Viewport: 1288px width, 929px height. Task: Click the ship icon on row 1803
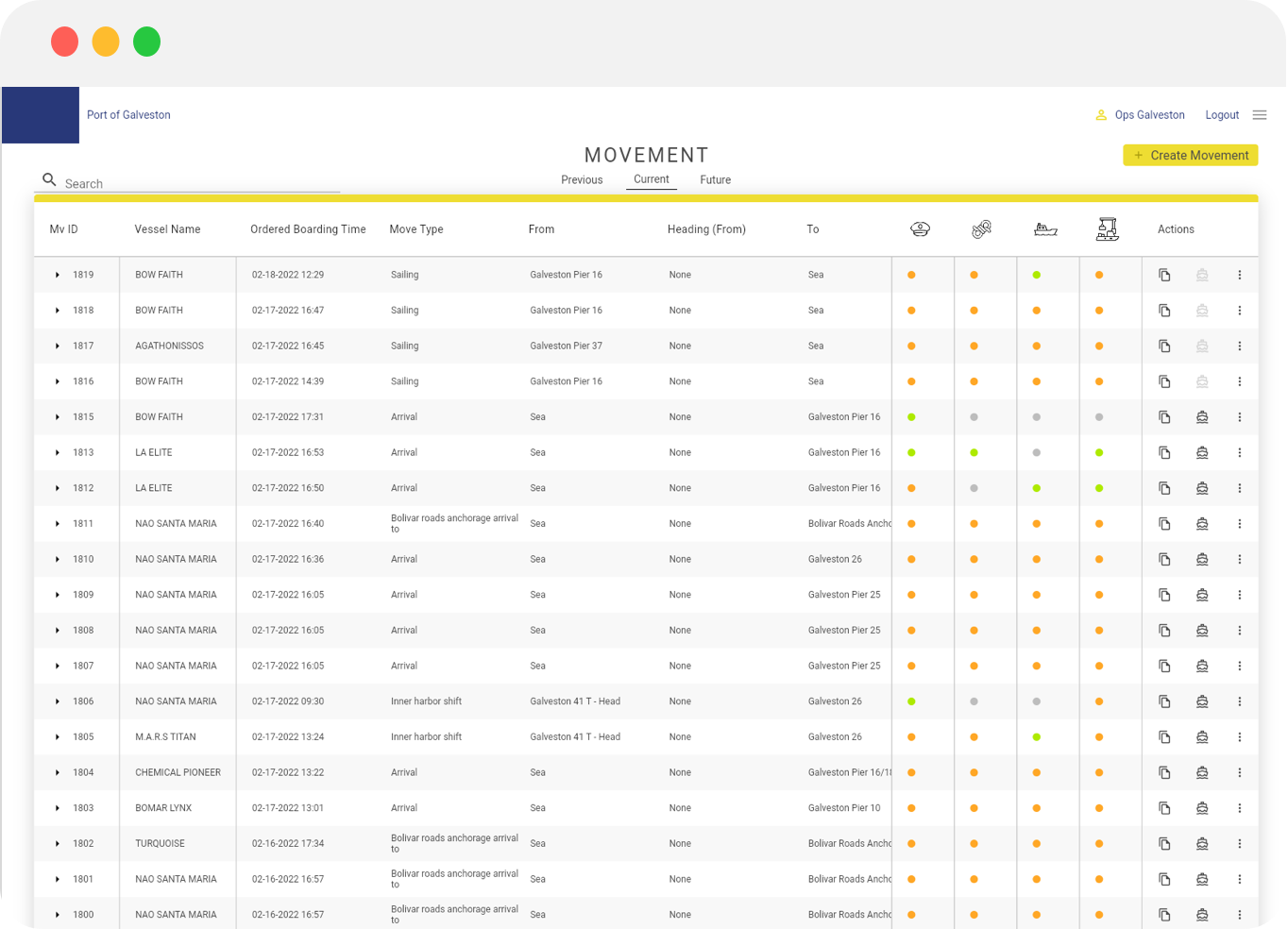1201,807
